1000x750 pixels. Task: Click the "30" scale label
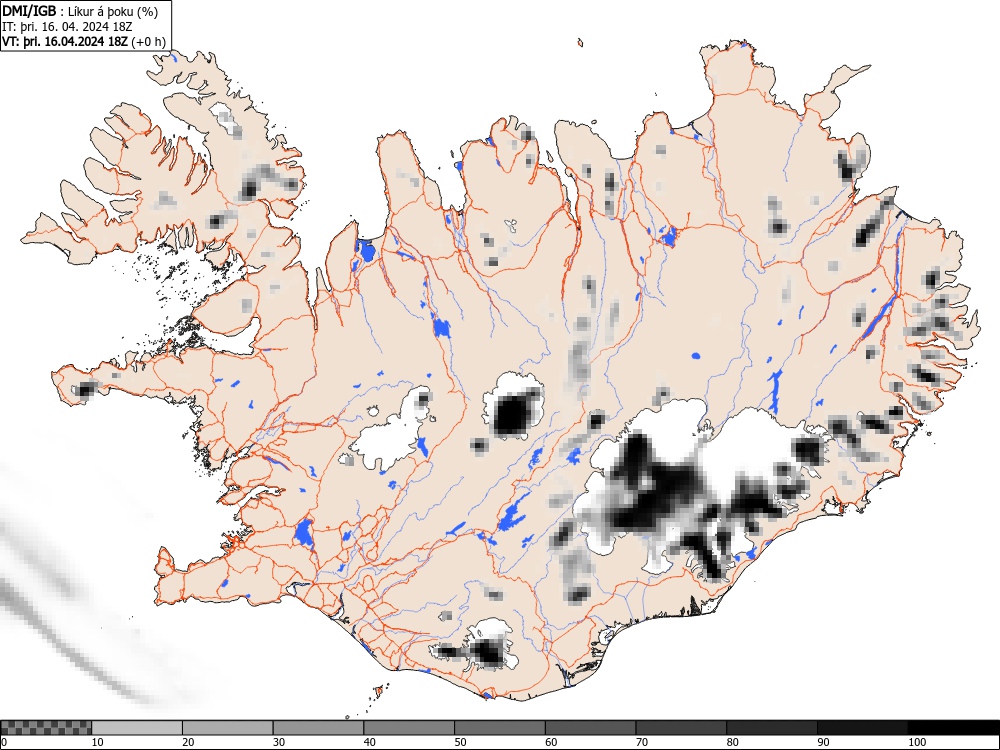(279, 742)
